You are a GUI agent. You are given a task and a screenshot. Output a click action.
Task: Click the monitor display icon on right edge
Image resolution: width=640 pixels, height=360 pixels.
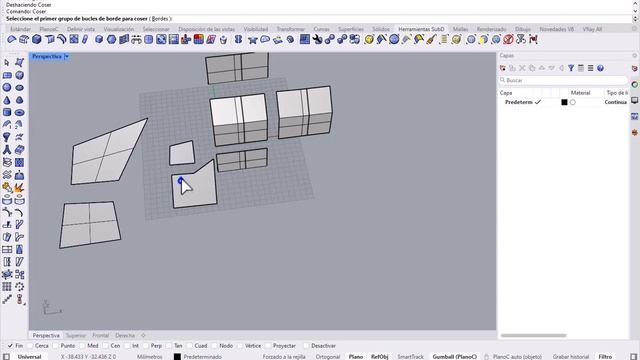click(635, 100)
